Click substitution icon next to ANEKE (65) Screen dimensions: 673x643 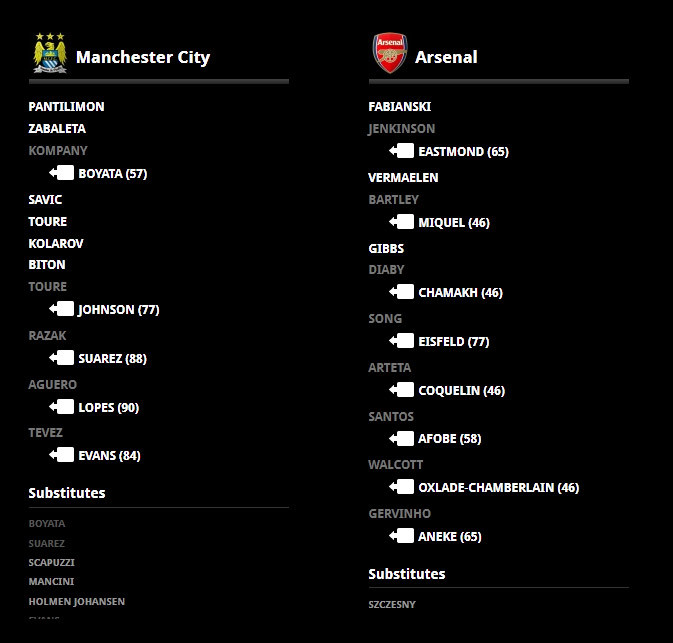(402, 536)
